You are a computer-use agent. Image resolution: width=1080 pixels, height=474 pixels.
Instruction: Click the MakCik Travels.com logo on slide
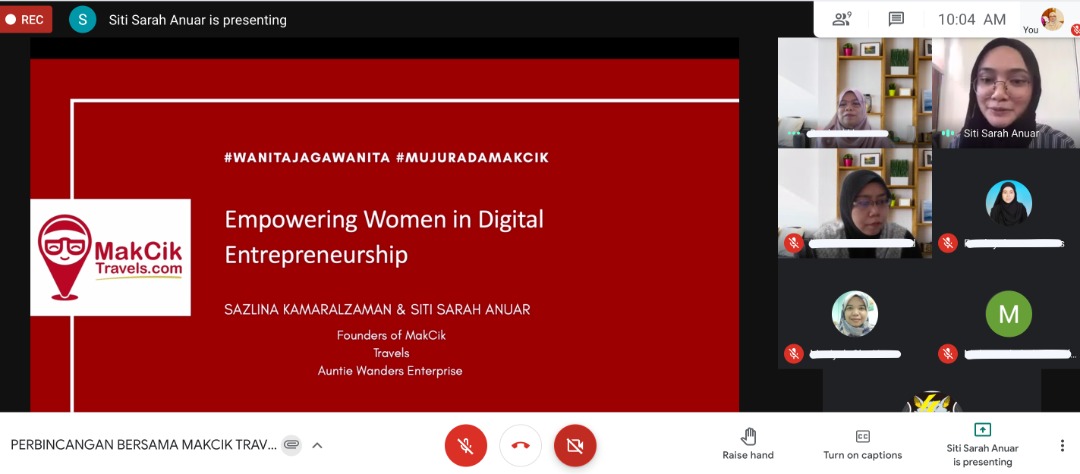[110, 257]
